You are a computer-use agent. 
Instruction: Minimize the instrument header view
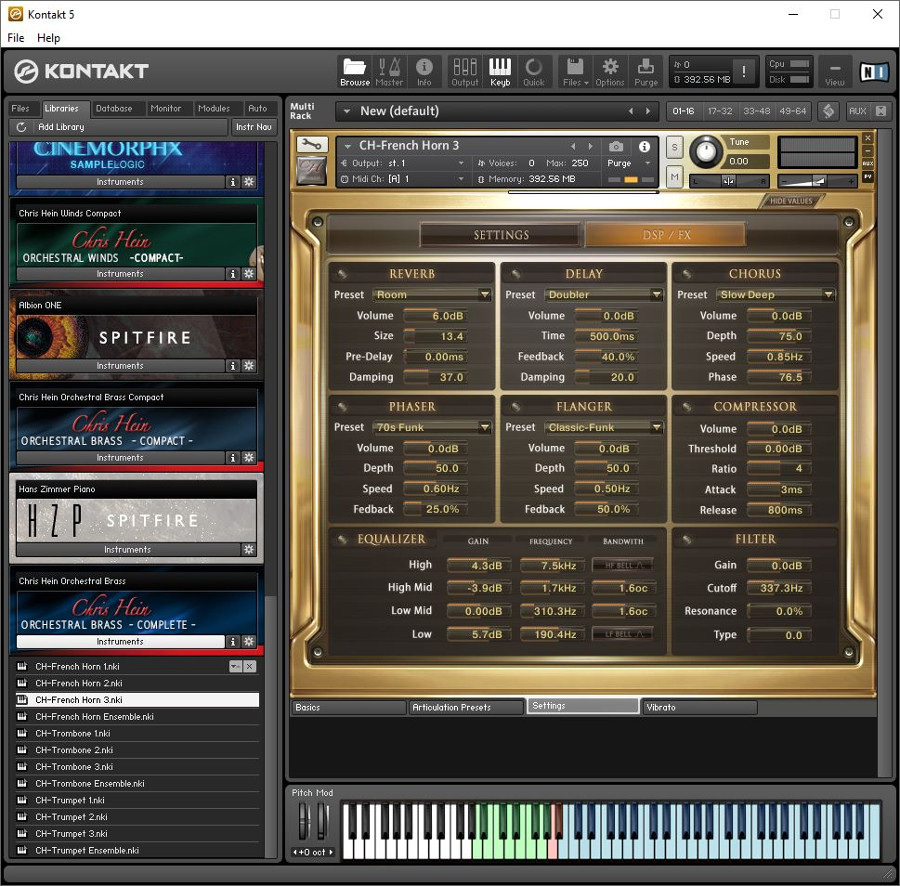tap(868, 151)
